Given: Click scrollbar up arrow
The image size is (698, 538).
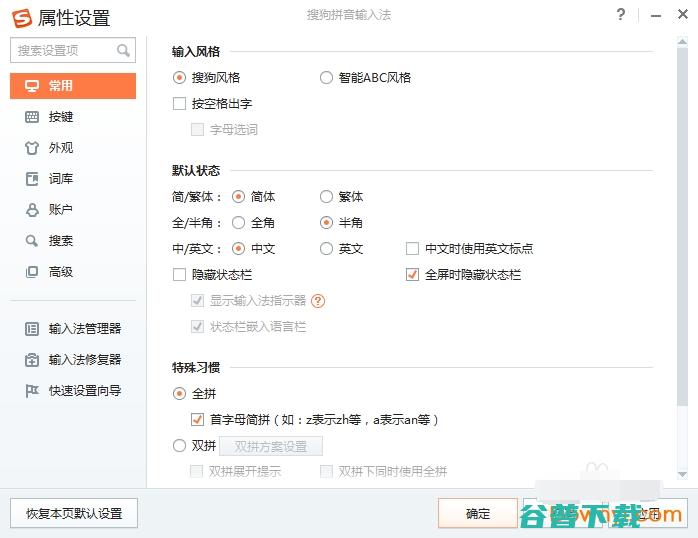Looking at the screenshot, I should (x=682, y=41).
